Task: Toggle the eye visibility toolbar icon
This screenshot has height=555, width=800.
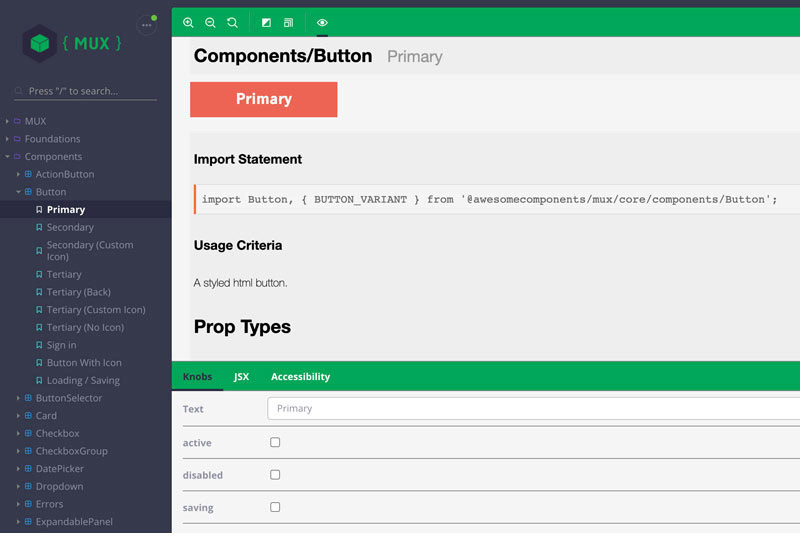Action: (x=322, y=22)
